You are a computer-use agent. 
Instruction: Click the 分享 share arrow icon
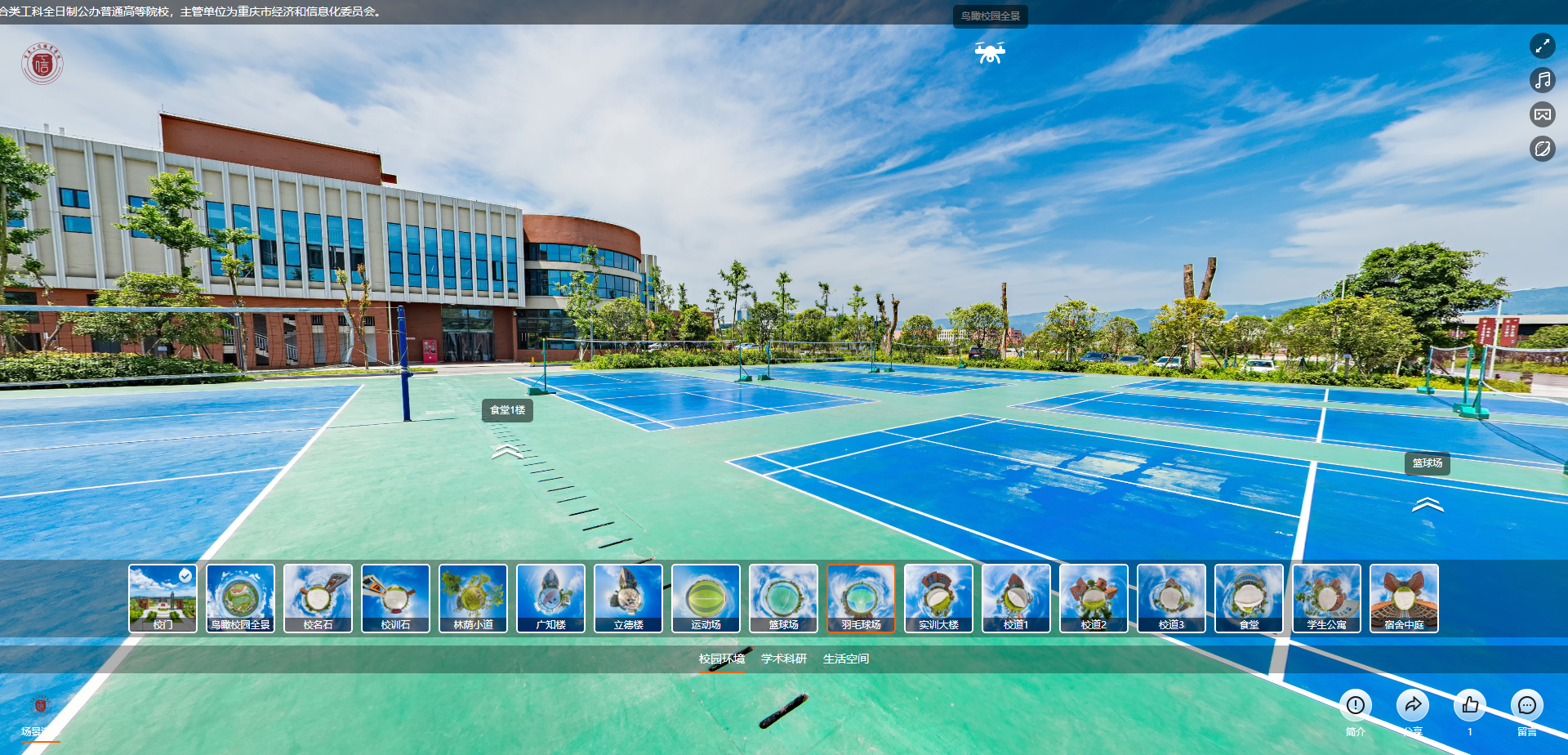coord(1413,705)
